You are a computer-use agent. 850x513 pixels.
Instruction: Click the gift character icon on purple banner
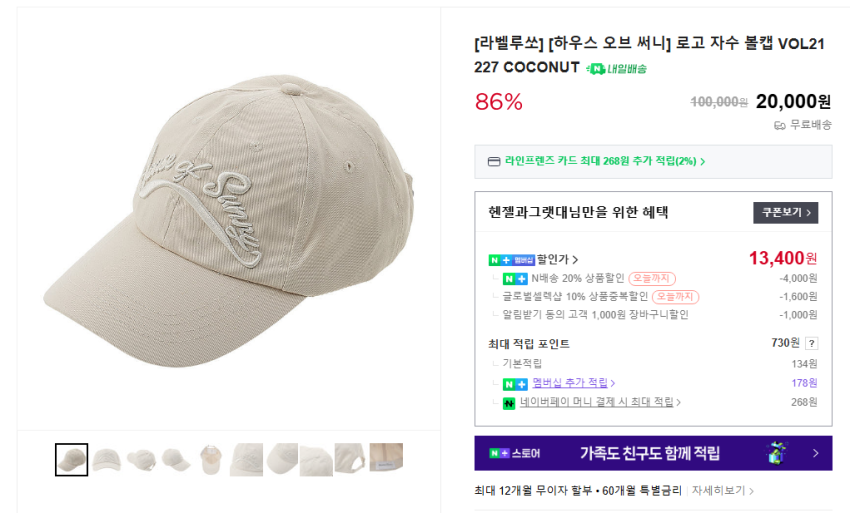pyautogui.click(x=776, y=452)
